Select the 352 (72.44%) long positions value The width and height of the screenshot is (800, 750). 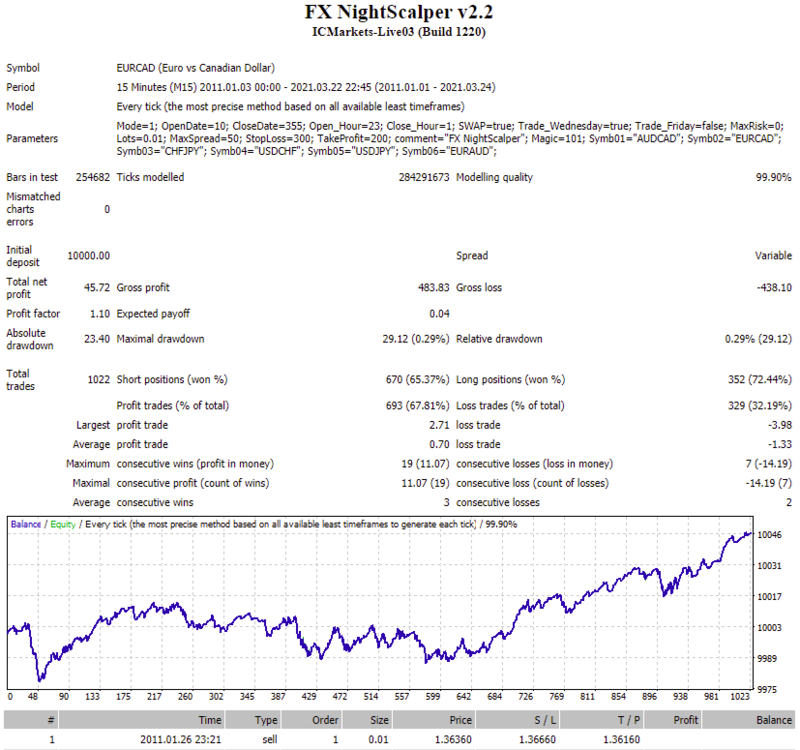(760, 380)
